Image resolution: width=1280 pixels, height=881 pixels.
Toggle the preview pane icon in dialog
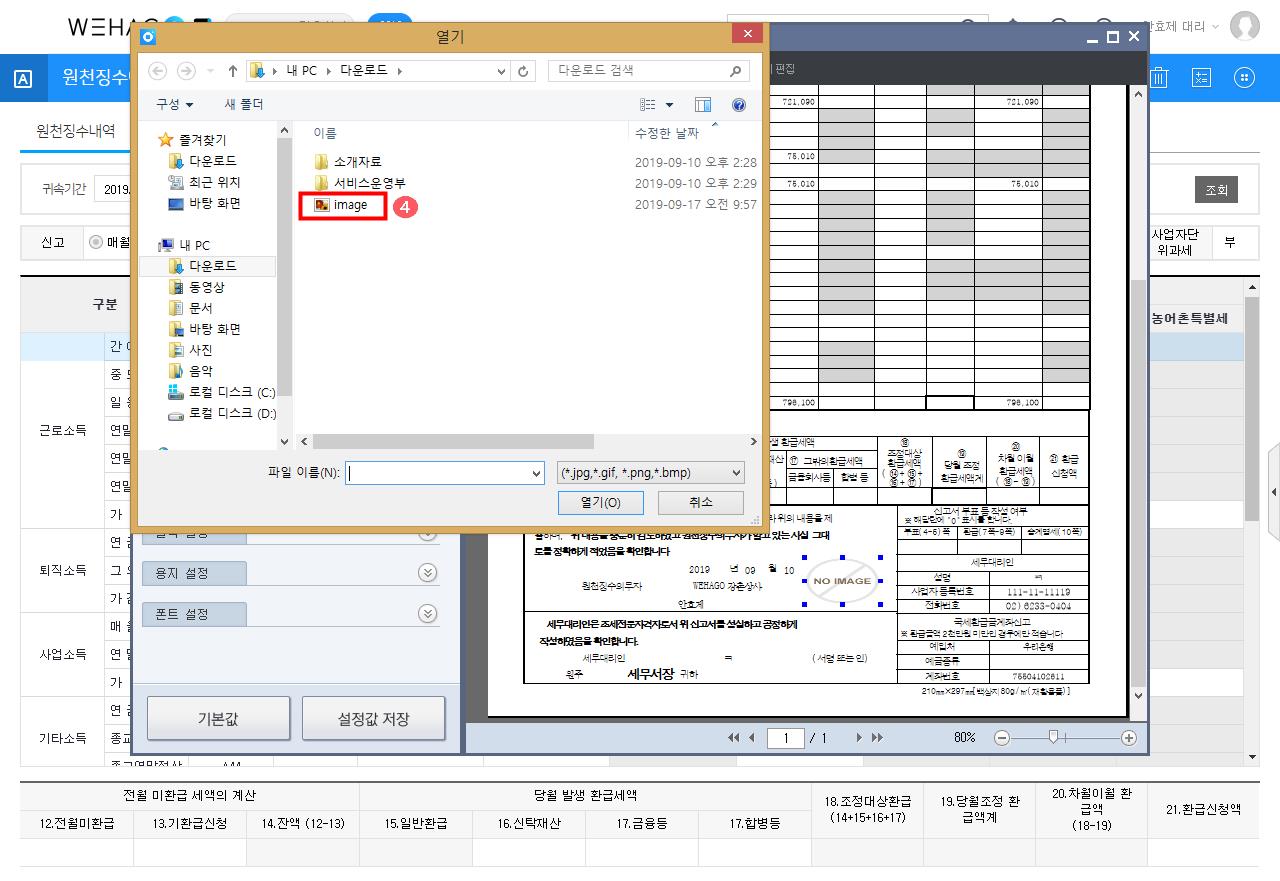point(703,105)
